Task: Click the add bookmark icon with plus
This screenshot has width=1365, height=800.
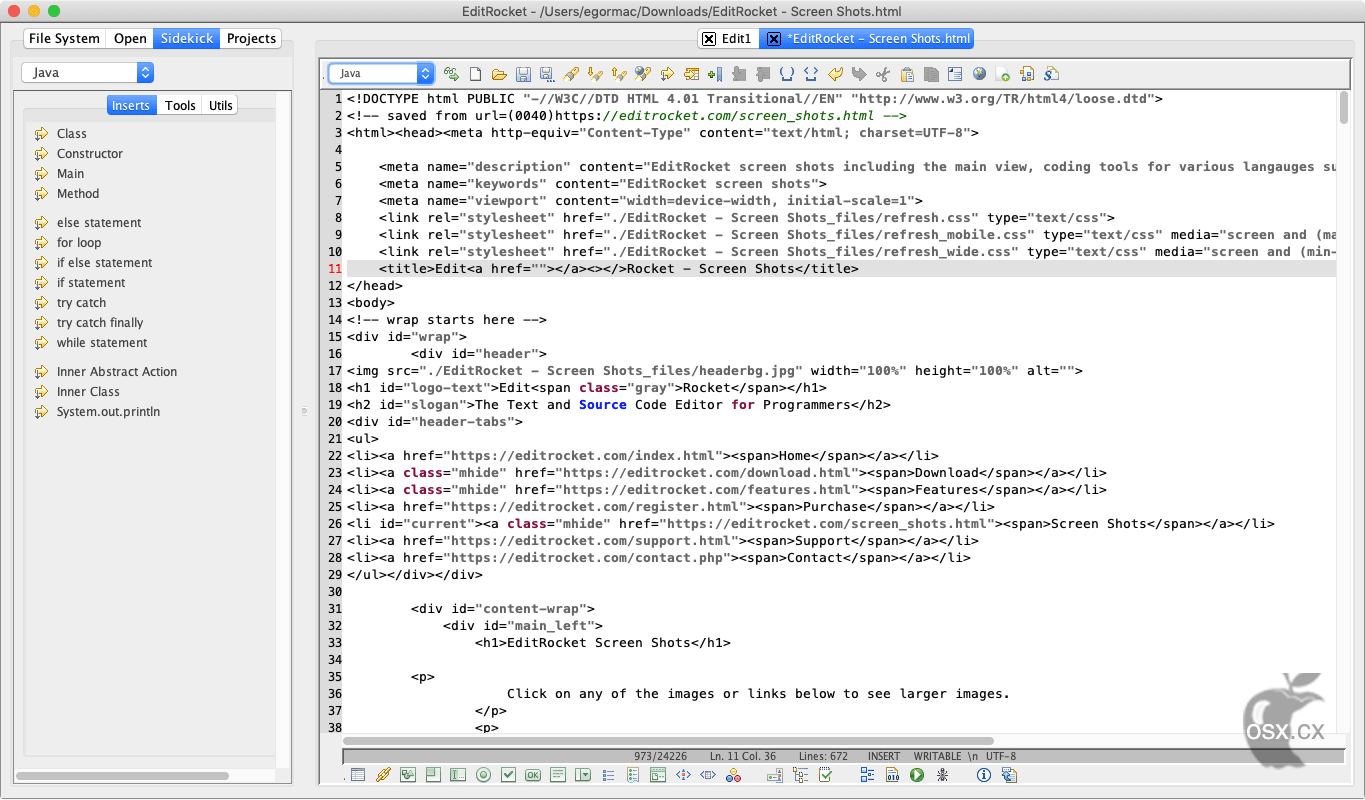Action: [x=715, y=74]
